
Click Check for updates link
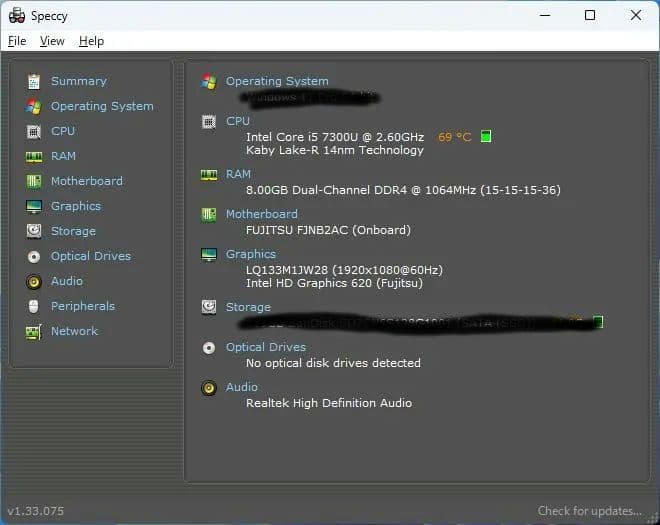pyautogui.click(x=590, y=511)
